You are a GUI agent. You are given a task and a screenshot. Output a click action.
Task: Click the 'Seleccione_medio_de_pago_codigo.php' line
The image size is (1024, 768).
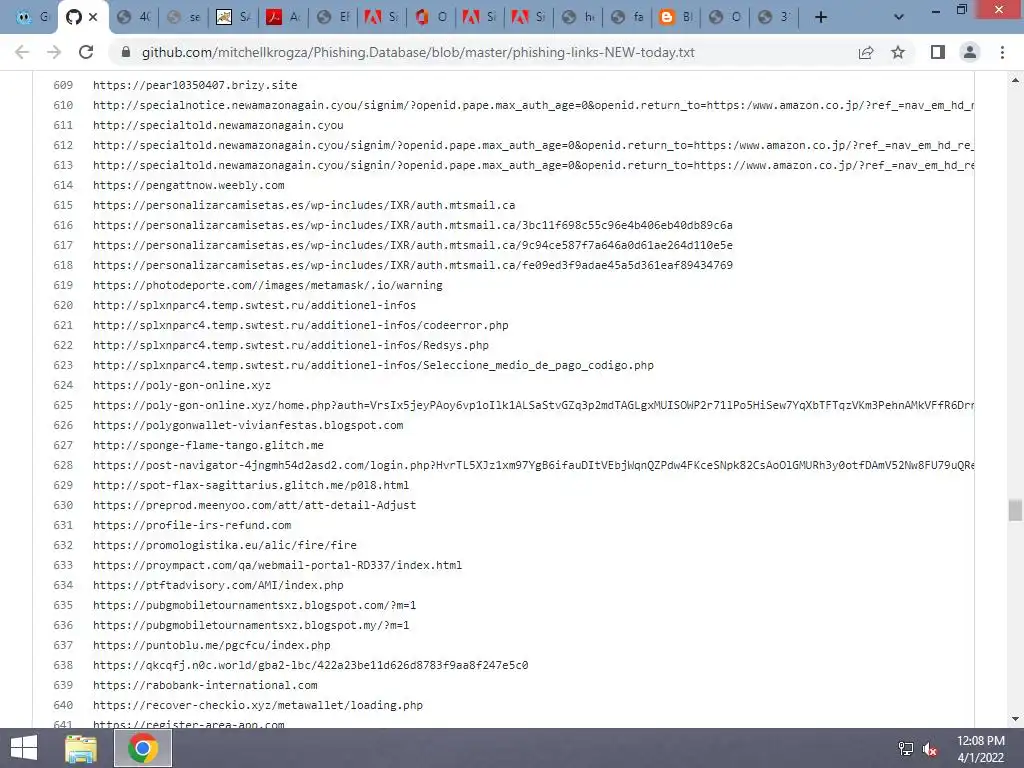pyautogui.click(x=373, y=365)
